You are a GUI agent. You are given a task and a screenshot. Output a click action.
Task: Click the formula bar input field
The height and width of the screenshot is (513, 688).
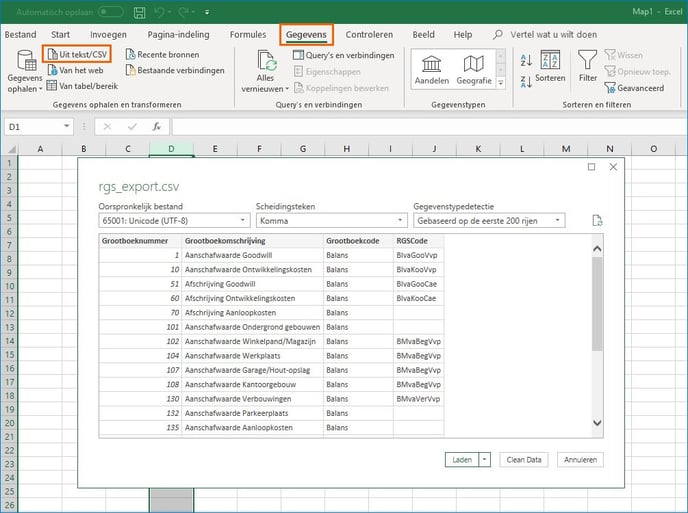tap(420, 127)
